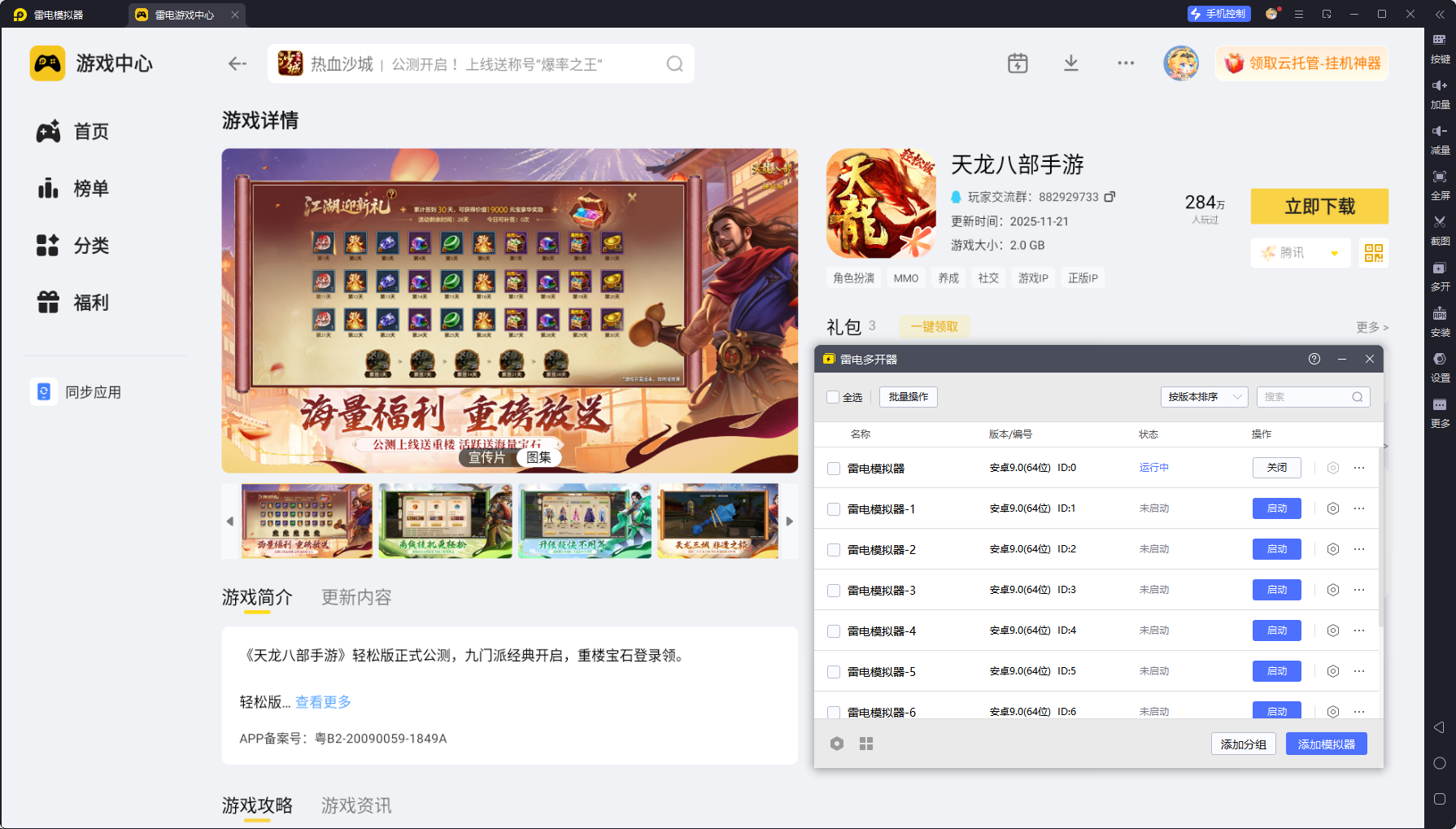1456x829 pixels.
Task: Open the 按版本排序 sort dropdown
Action: tap(1204, 396)
